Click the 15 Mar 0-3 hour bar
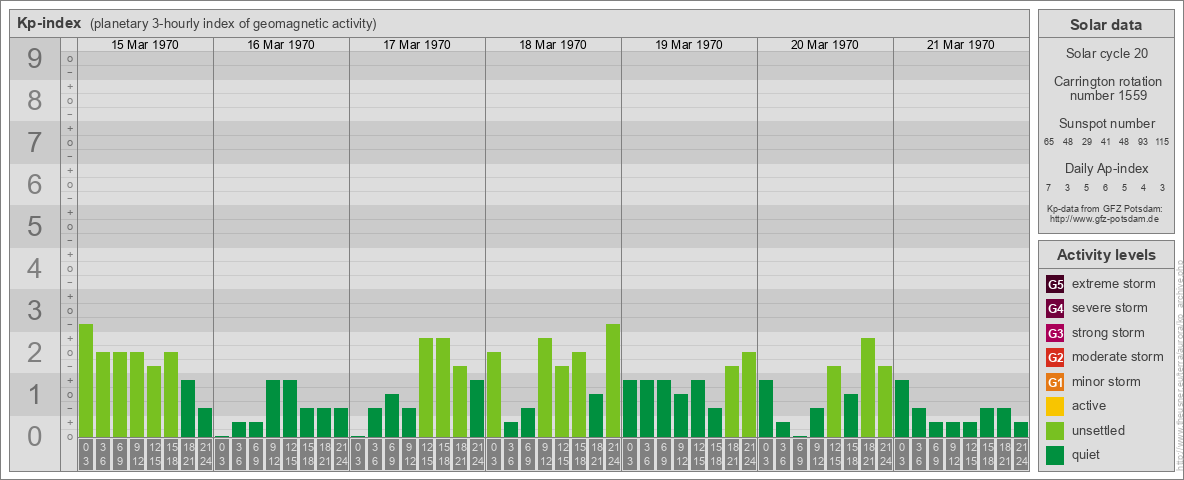This screenshot has height=480, width=1184. (86, 380)
